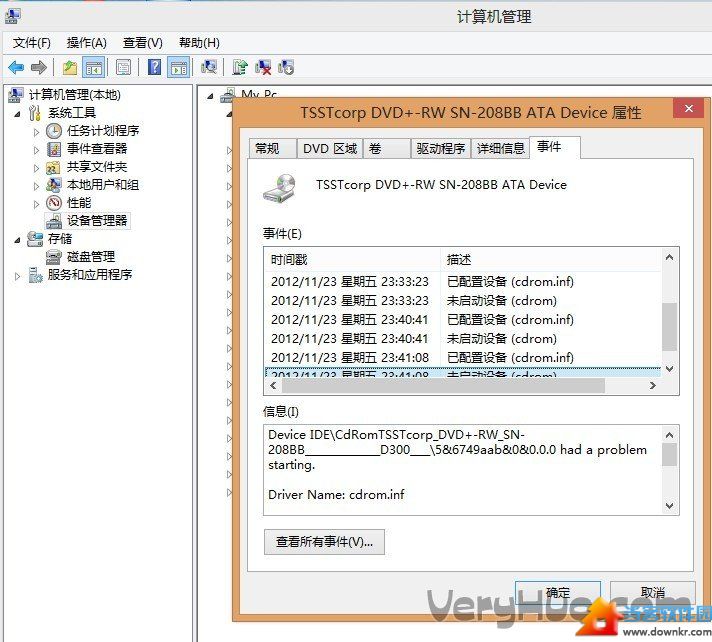The height and width of the screenshot is (642, 712).
Task: Click the 确定 button
Action: coord(558,592)
